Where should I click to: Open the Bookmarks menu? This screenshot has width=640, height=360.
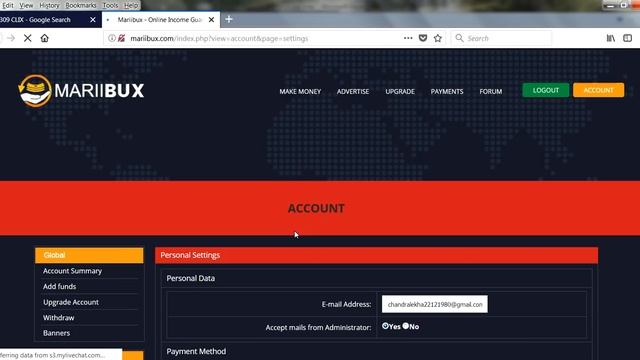(x=81, y=5)
